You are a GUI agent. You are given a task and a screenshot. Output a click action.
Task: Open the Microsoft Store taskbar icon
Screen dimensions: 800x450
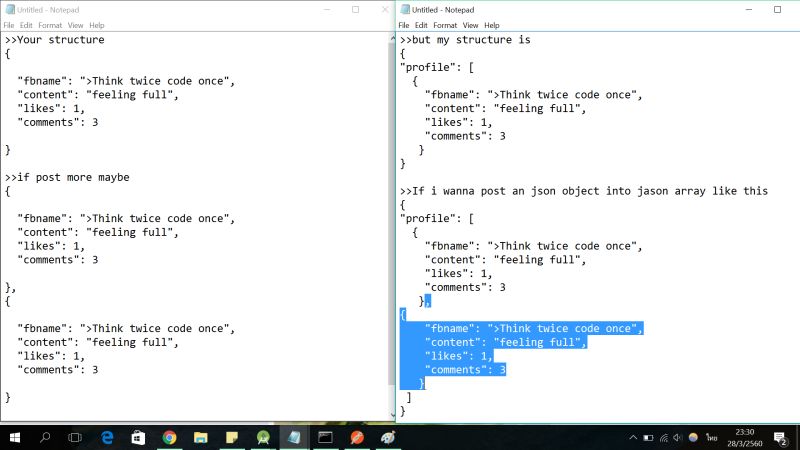(138, 437)
